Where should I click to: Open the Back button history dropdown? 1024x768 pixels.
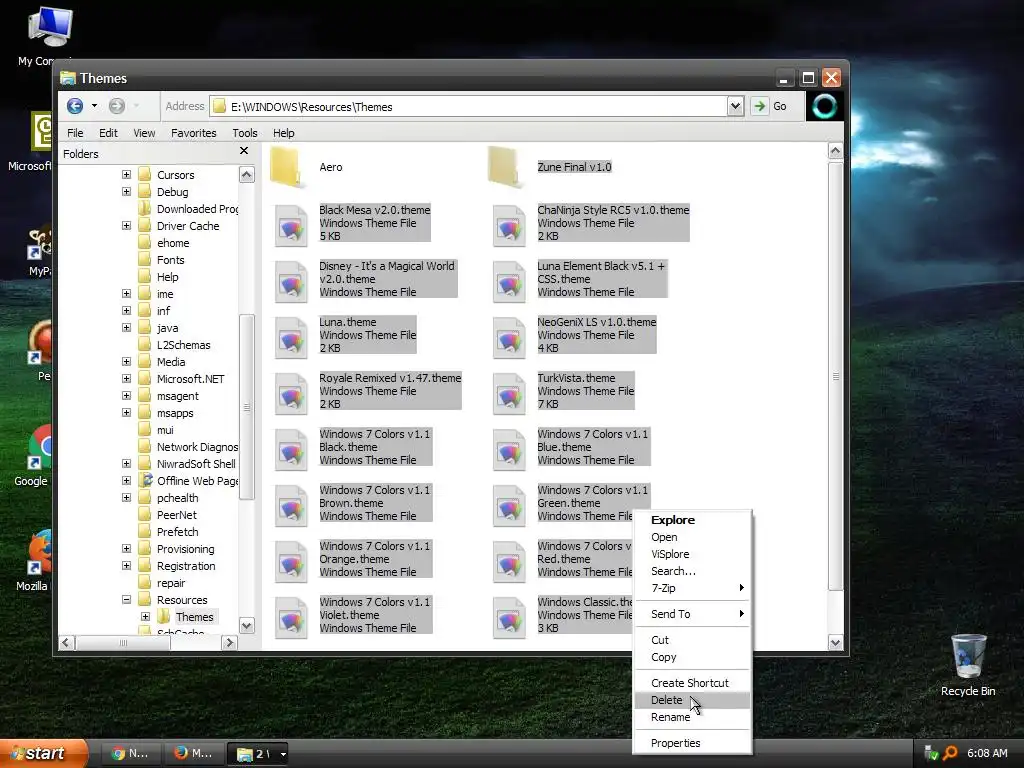click(x=94, y=106)
